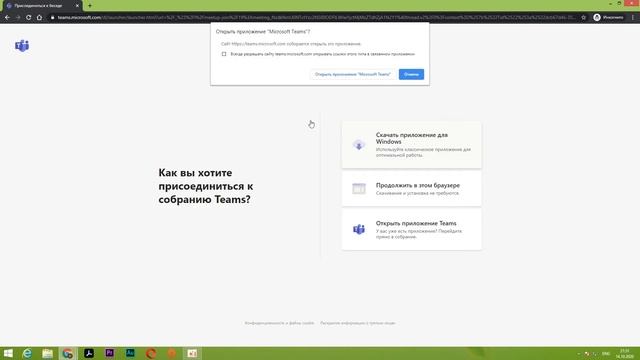Launch Adobe Premiere Pro from the taskbar
Screen dimensions: 640x360
coord(109,353)
